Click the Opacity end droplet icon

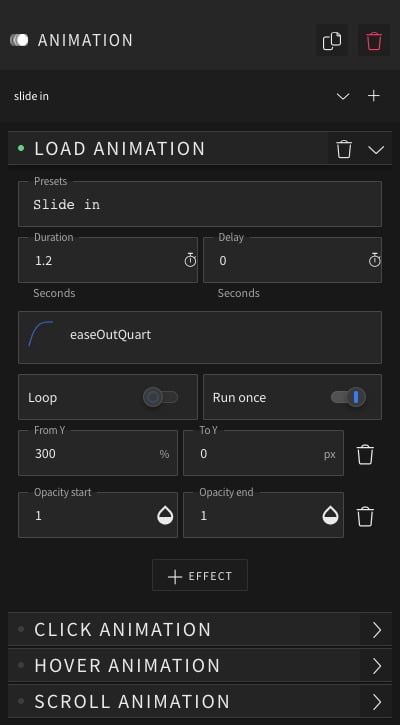point(330,515)
